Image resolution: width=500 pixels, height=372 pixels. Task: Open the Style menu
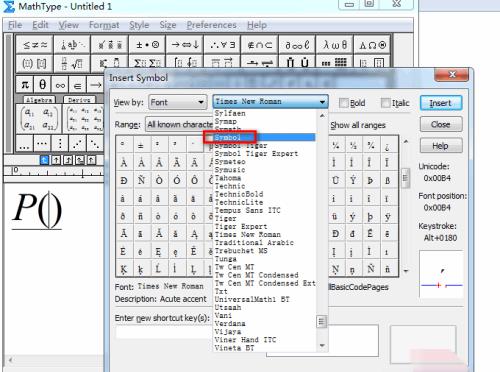[139, 25]
